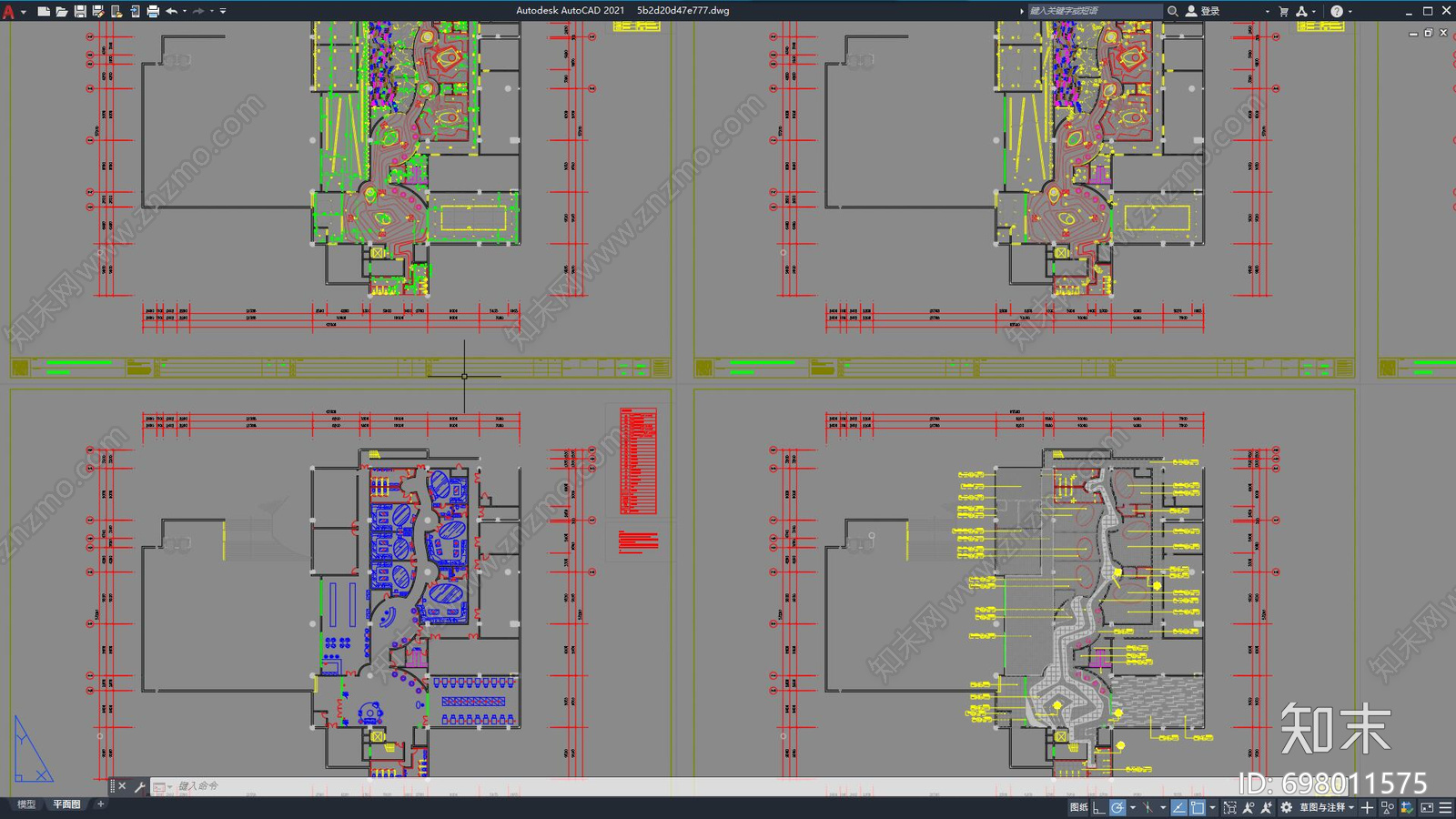Screen dimensions: 1456x819
Task: Open the Autodesk App Store cart icon
Action: (x=1283, y=11)
